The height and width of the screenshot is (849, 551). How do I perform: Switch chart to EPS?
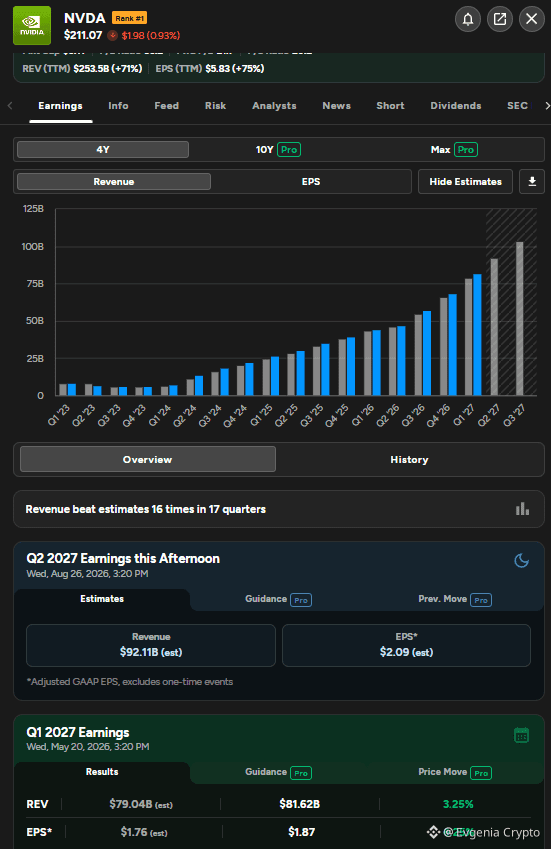(x=311, y=181)
